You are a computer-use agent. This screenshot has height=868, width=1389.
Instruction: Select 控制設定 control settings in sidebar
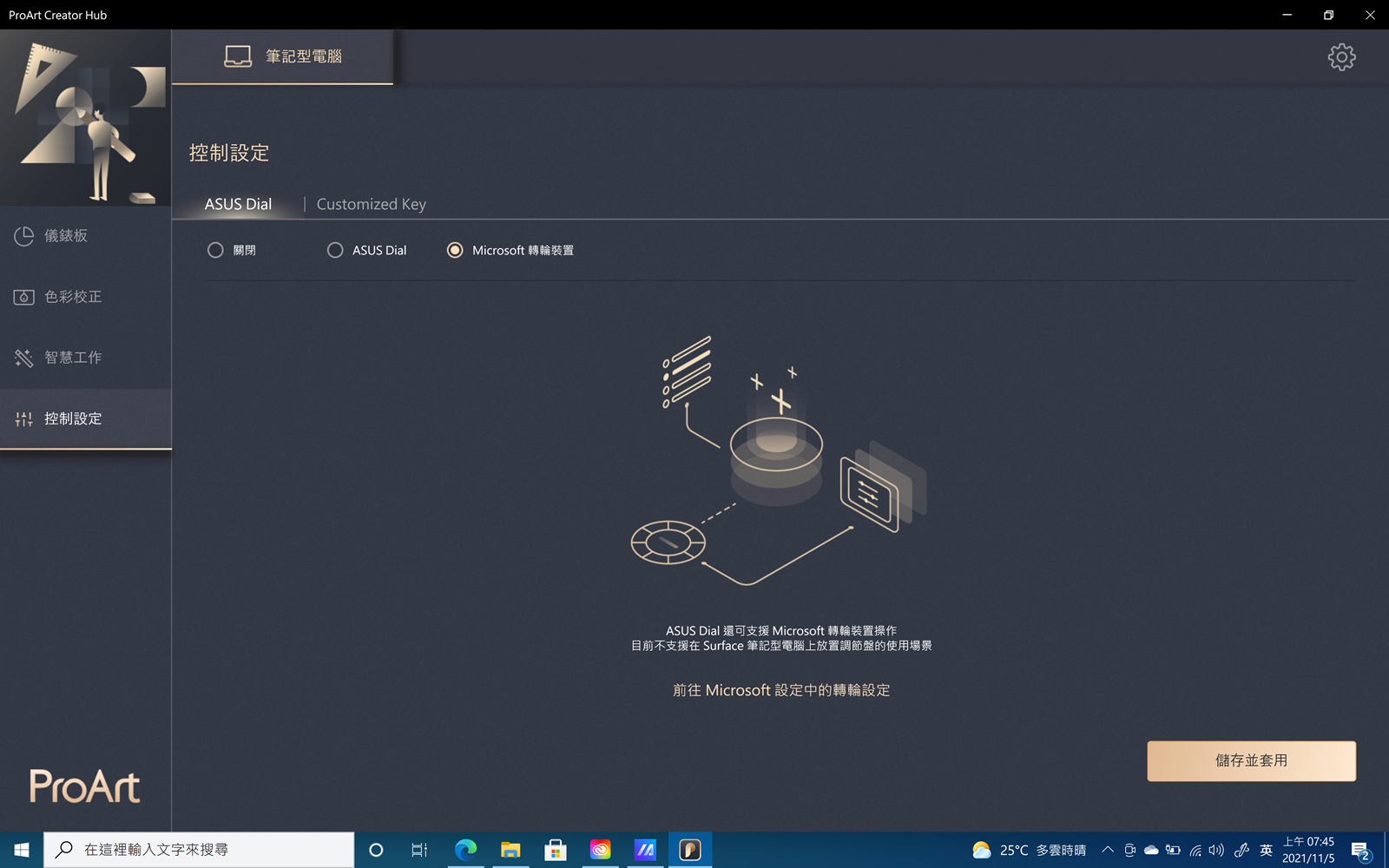pyautogui.click(x=73, y=419)
